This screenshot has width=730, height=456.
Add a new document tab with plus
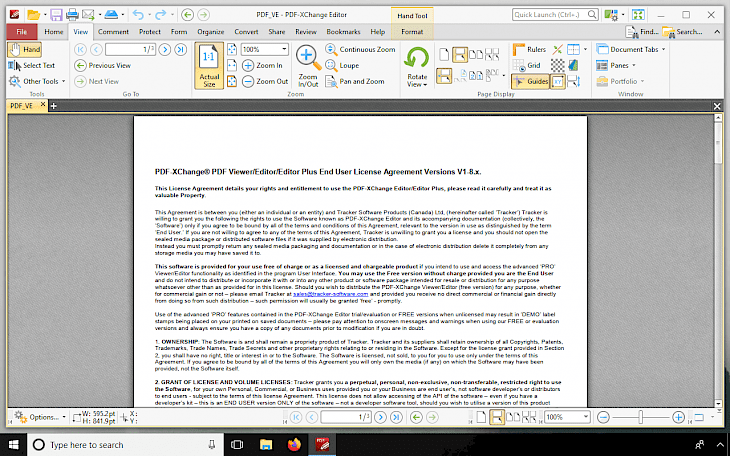54,106
